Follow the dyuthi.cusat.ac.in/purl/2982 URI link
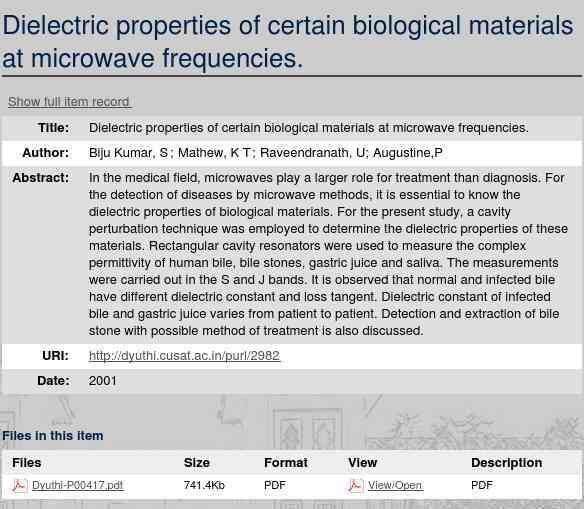Viewport: 584px width, 509px height. 184,356
